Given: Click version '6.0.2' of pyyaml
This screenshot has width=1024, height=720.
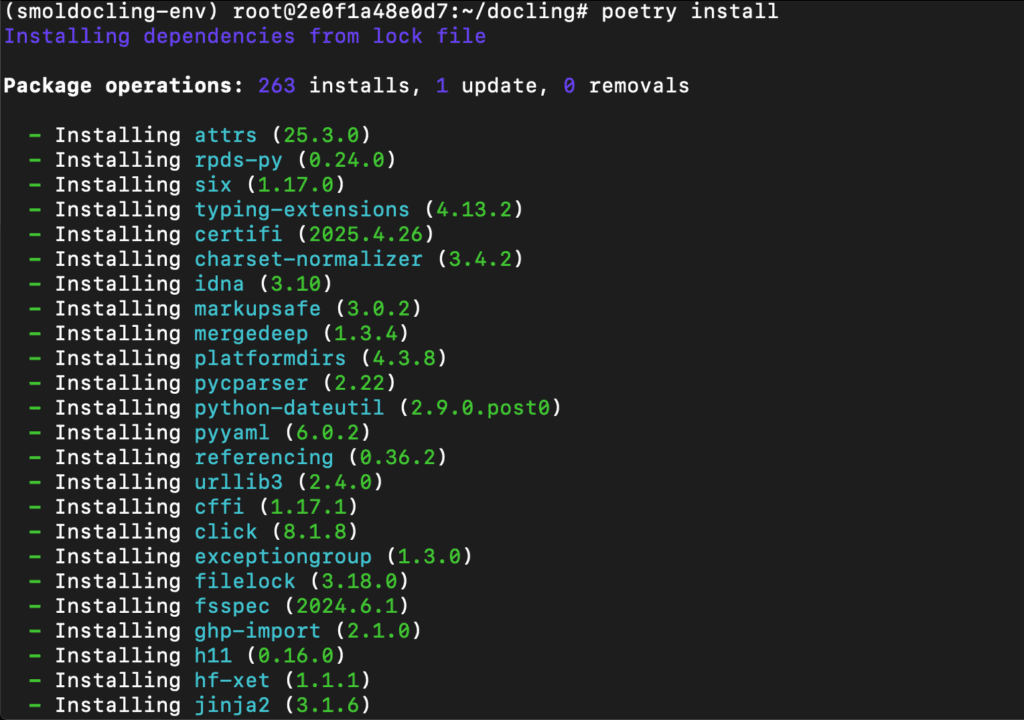Looking at the screenshot, I should click(328, 433).
